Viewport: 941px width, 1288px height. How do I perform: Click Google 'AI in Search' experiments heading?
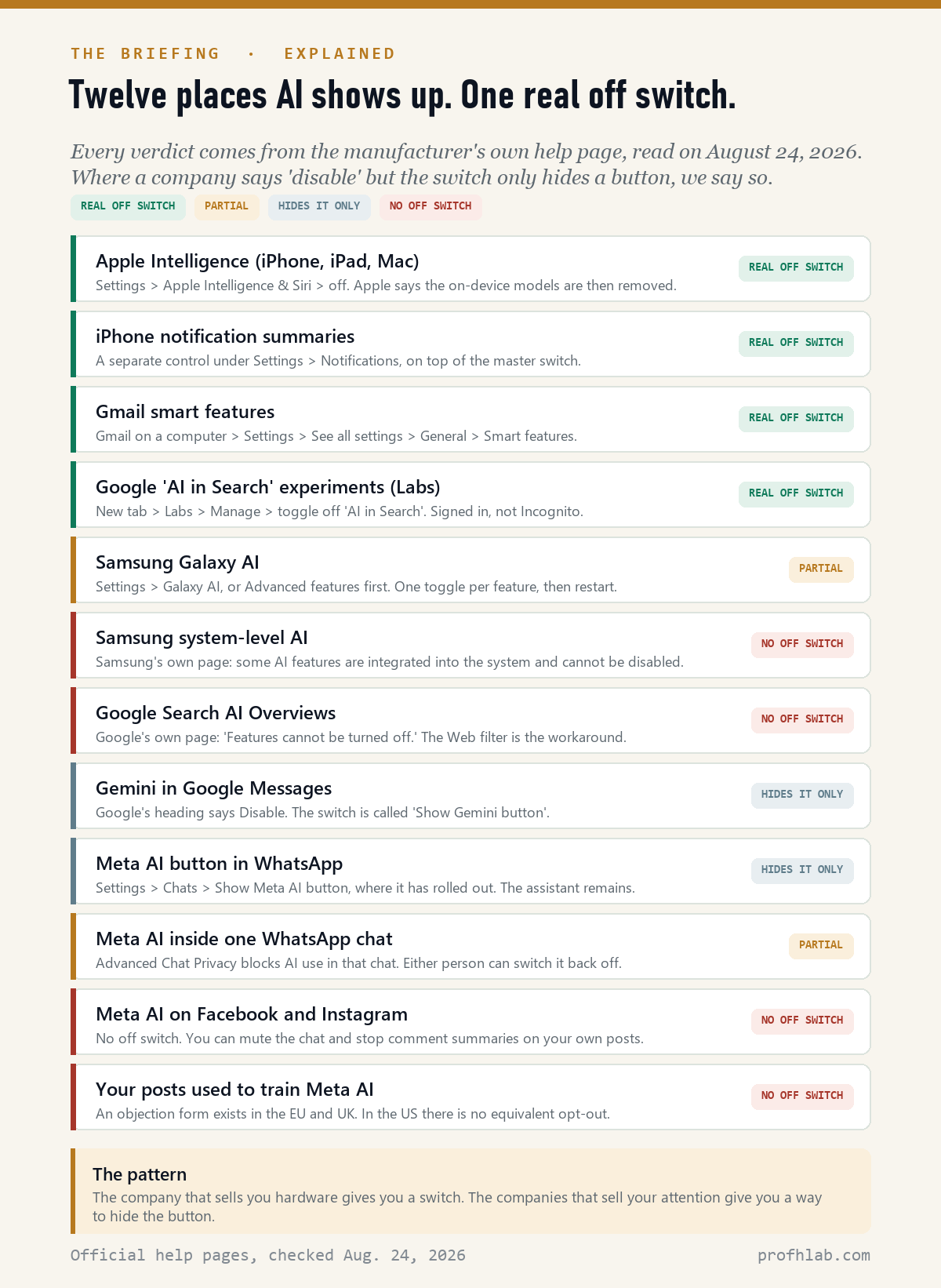pyautogui.click(x=268, y=487)
